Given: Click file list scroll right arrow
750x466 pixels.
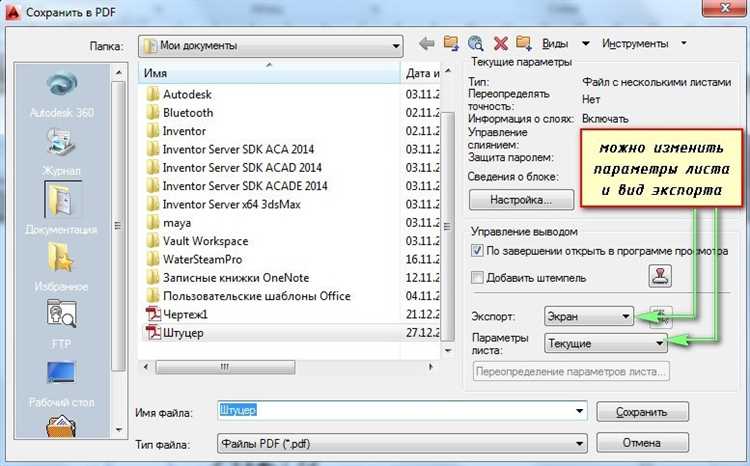Looking at the screenshot, I should 430,367.
